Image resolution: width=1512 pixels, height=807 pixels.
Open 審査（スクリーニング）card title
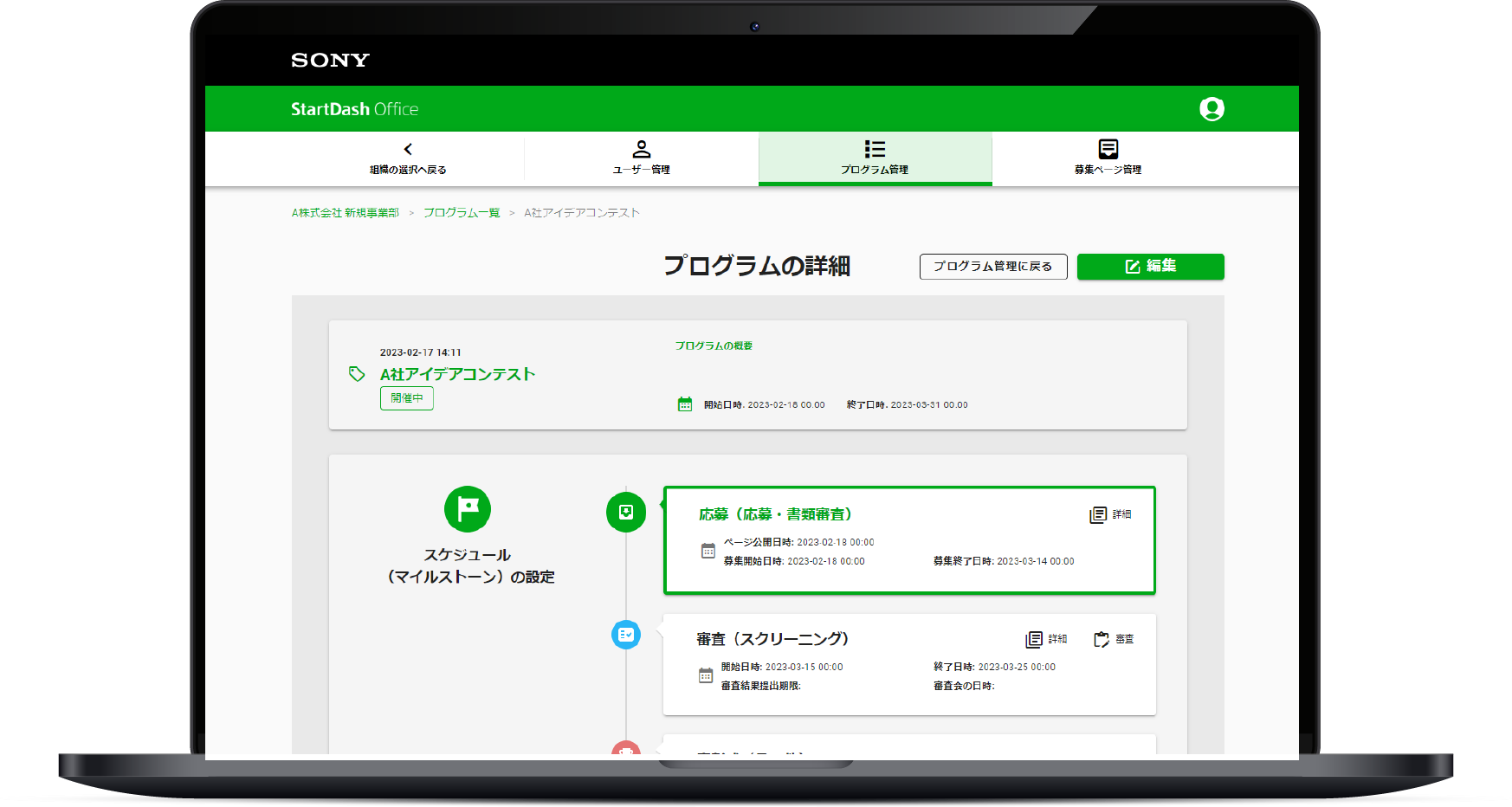pos(772,639)
